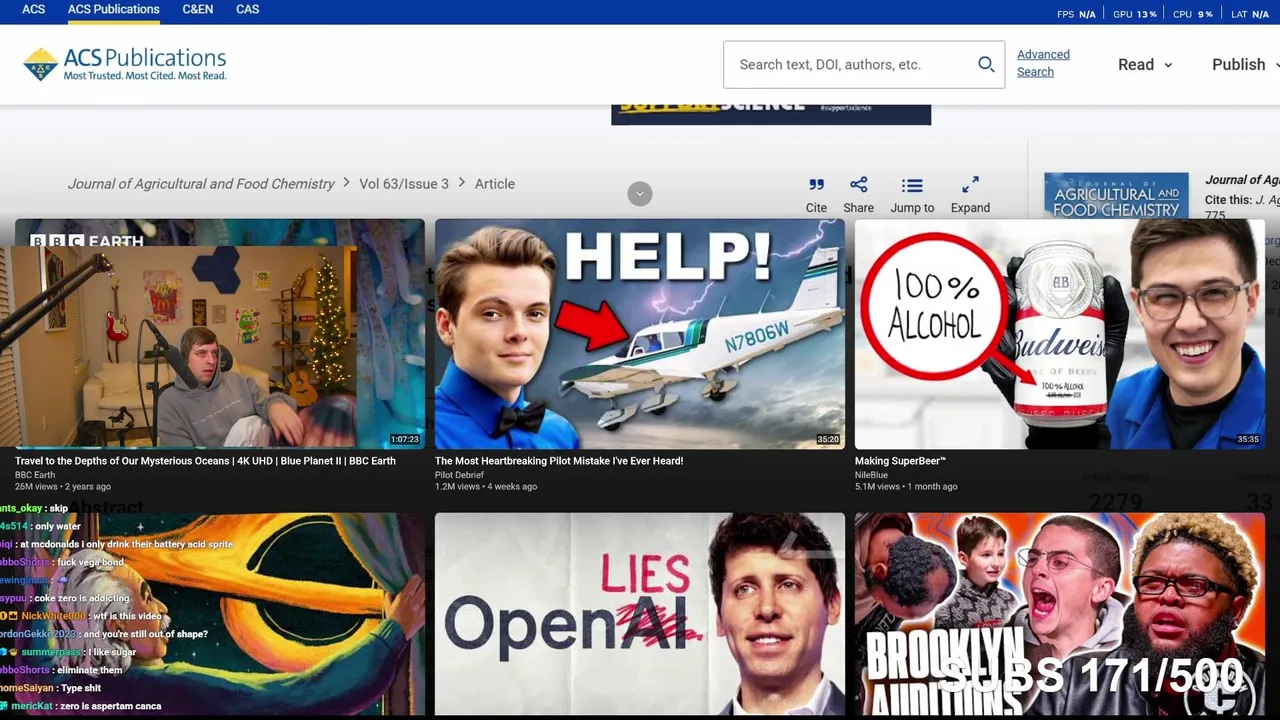Open the Pilot Mistake video thumbnail
The image size is (1280, 720).
point(640,334)
